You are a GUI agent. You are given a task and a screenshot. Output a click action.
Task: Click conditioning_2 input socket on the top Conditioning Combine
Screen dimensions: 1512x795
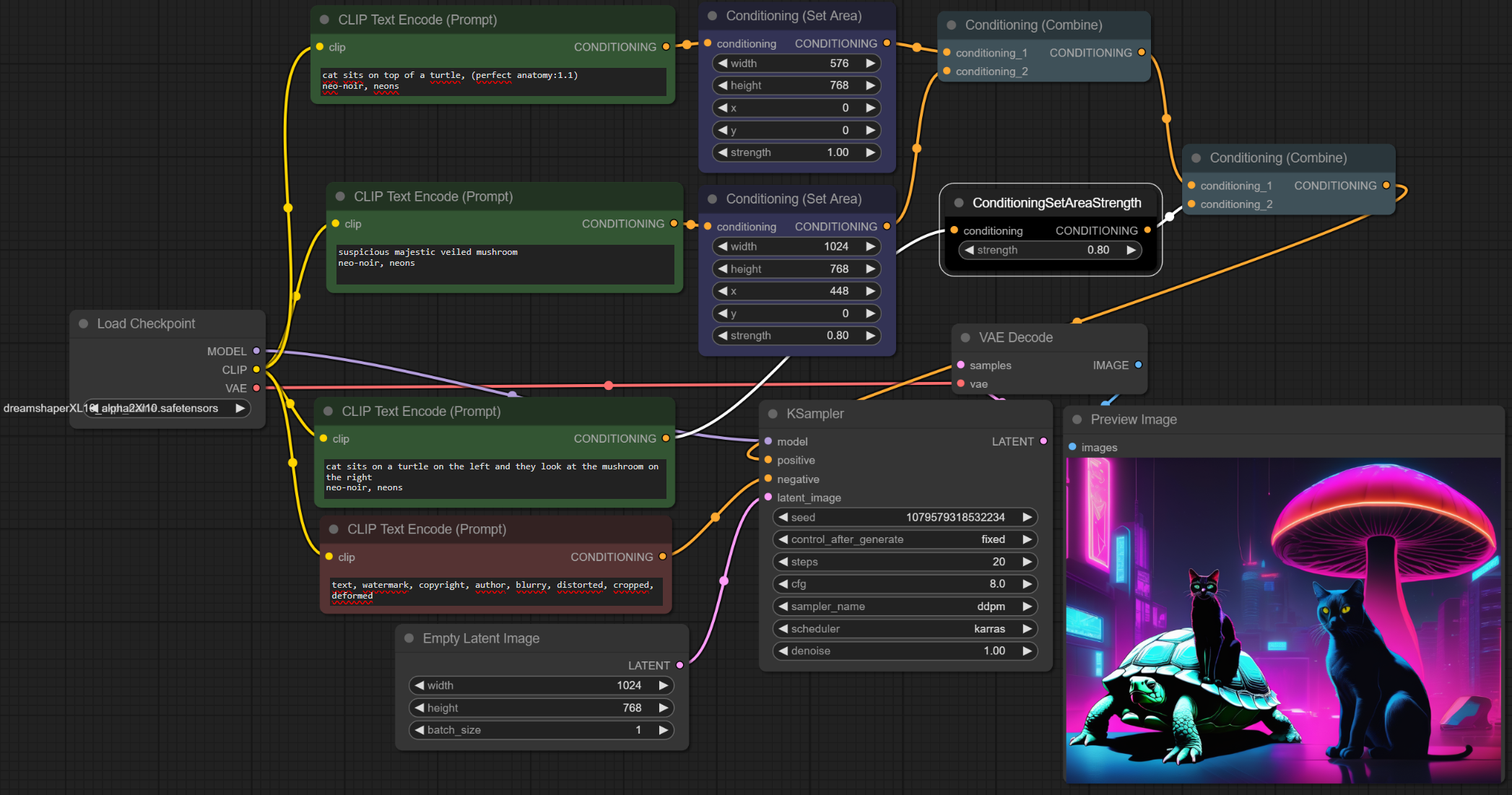click(947, 71)
